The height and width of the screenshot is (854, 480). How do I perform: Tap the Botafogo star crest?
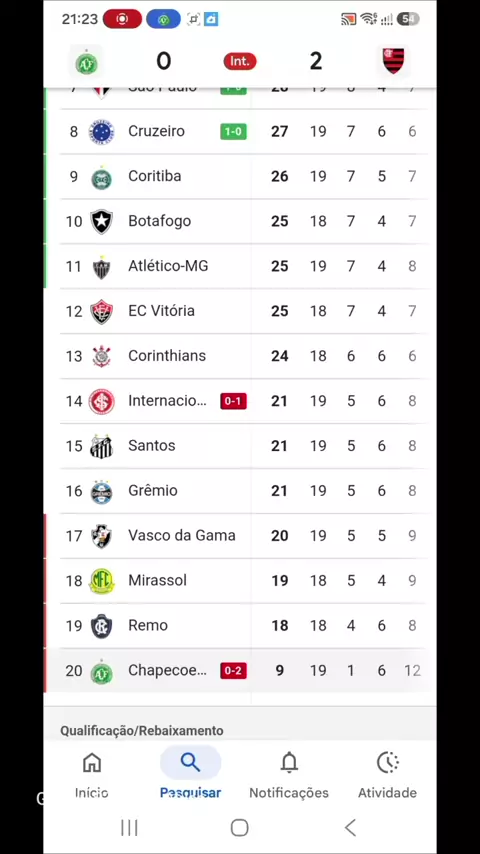coord(101,221)
